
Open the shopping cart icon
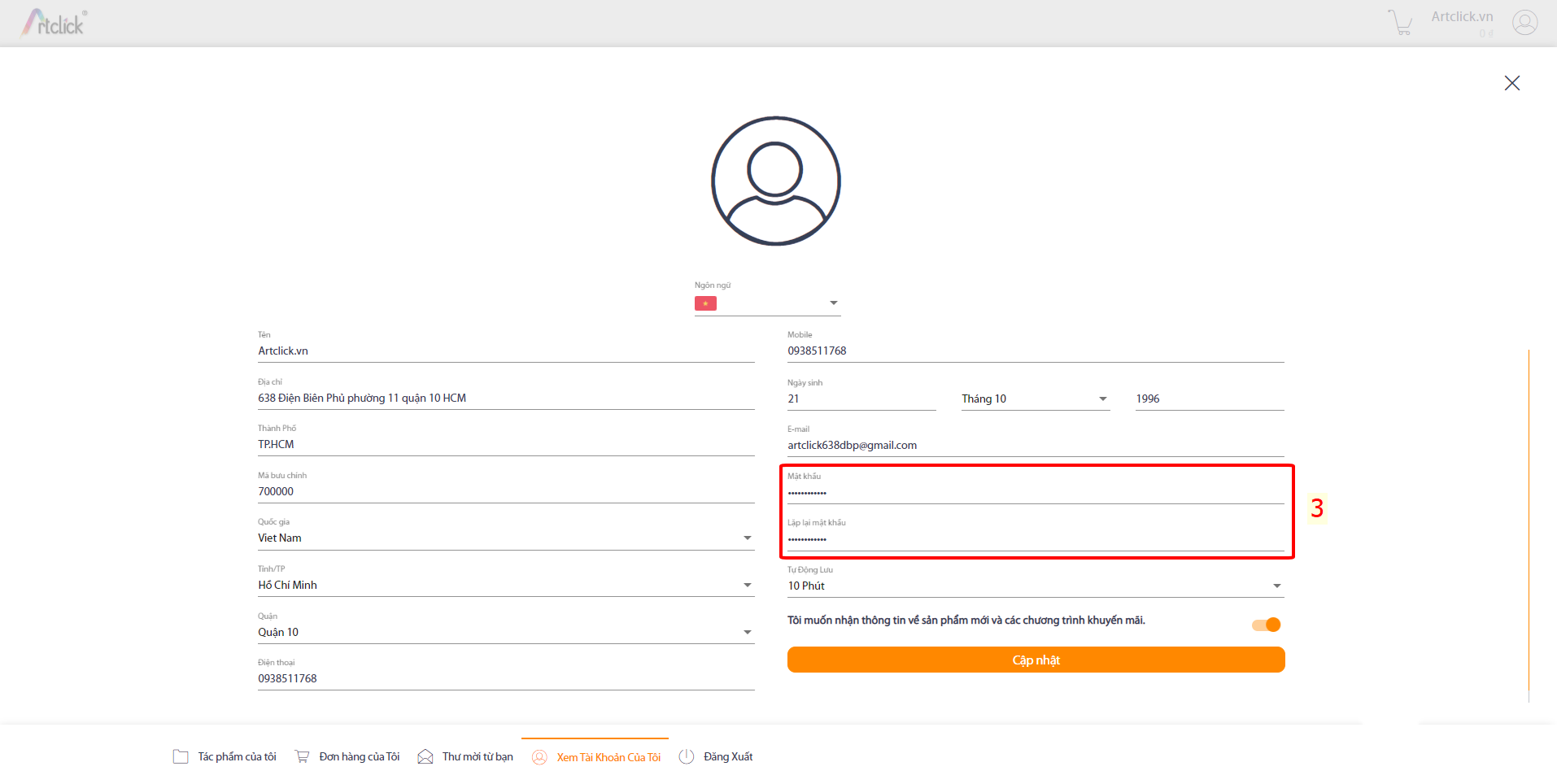click(1400, 23)
